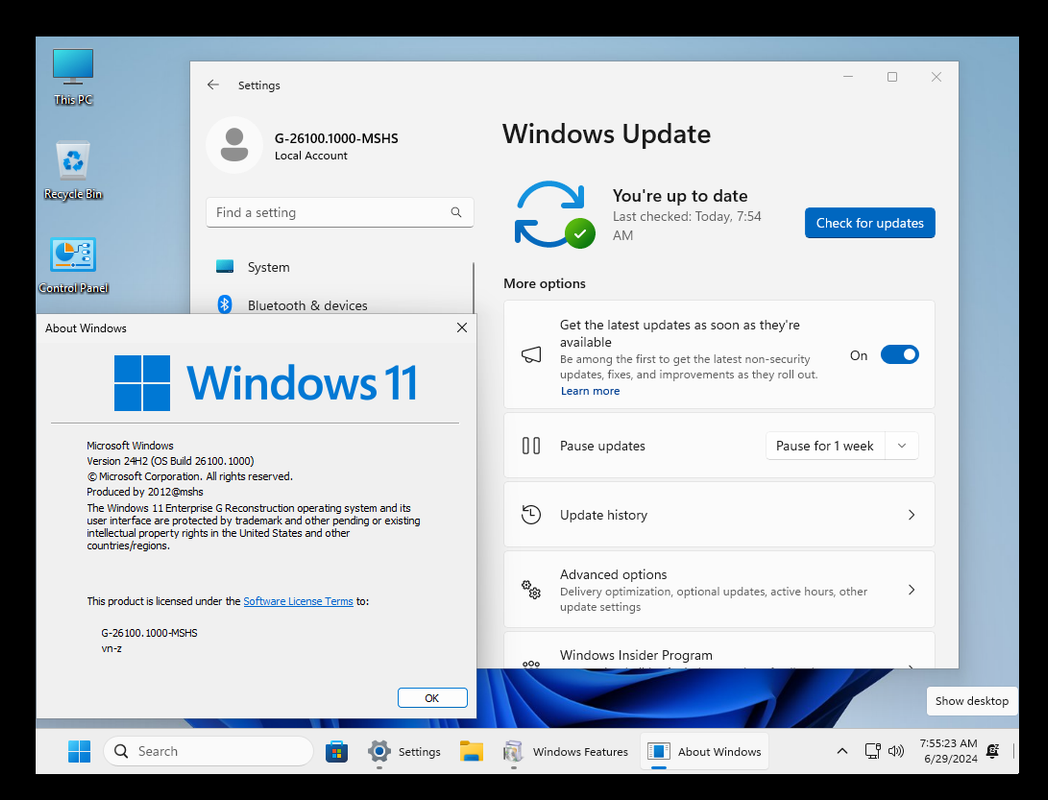This screenshot has height=800, width=1048.
Task: Click Check for updates button
Action: (870, 223)
